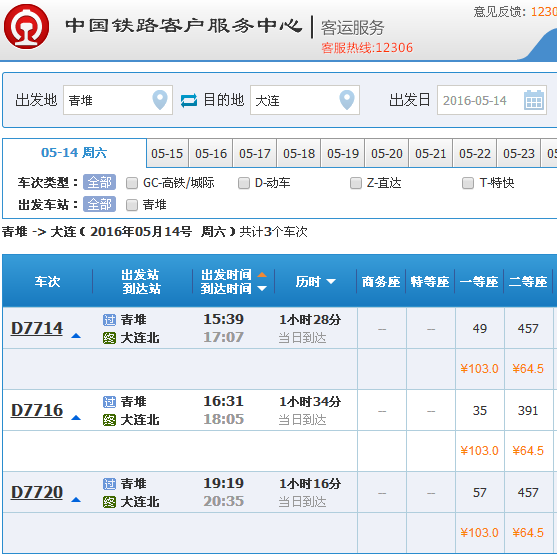Edit the 出发日 date field 2016-05-14
Image resolution: width=557 pixels, height=558 pixels.
(x=492, y=100)
